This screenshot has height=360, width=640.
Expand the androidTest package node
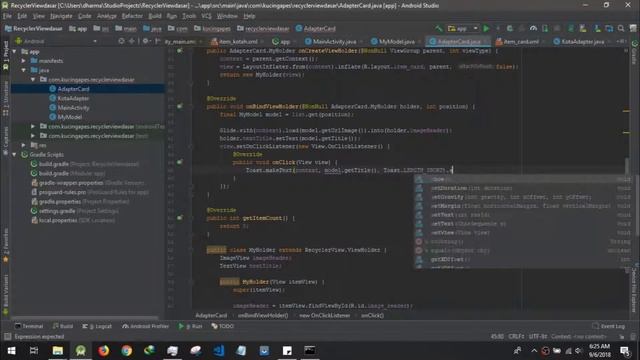tap(33, 127)
